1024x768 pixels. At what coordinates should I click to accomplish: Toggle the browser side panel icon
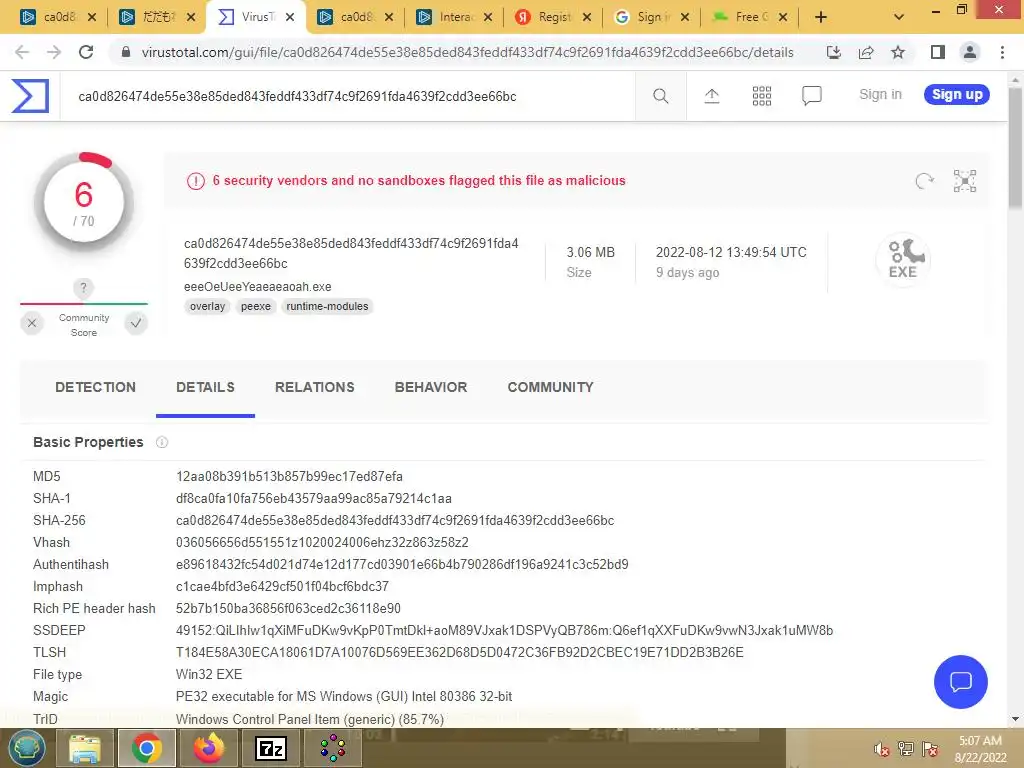pyautogui.click(x=938, y=52)
